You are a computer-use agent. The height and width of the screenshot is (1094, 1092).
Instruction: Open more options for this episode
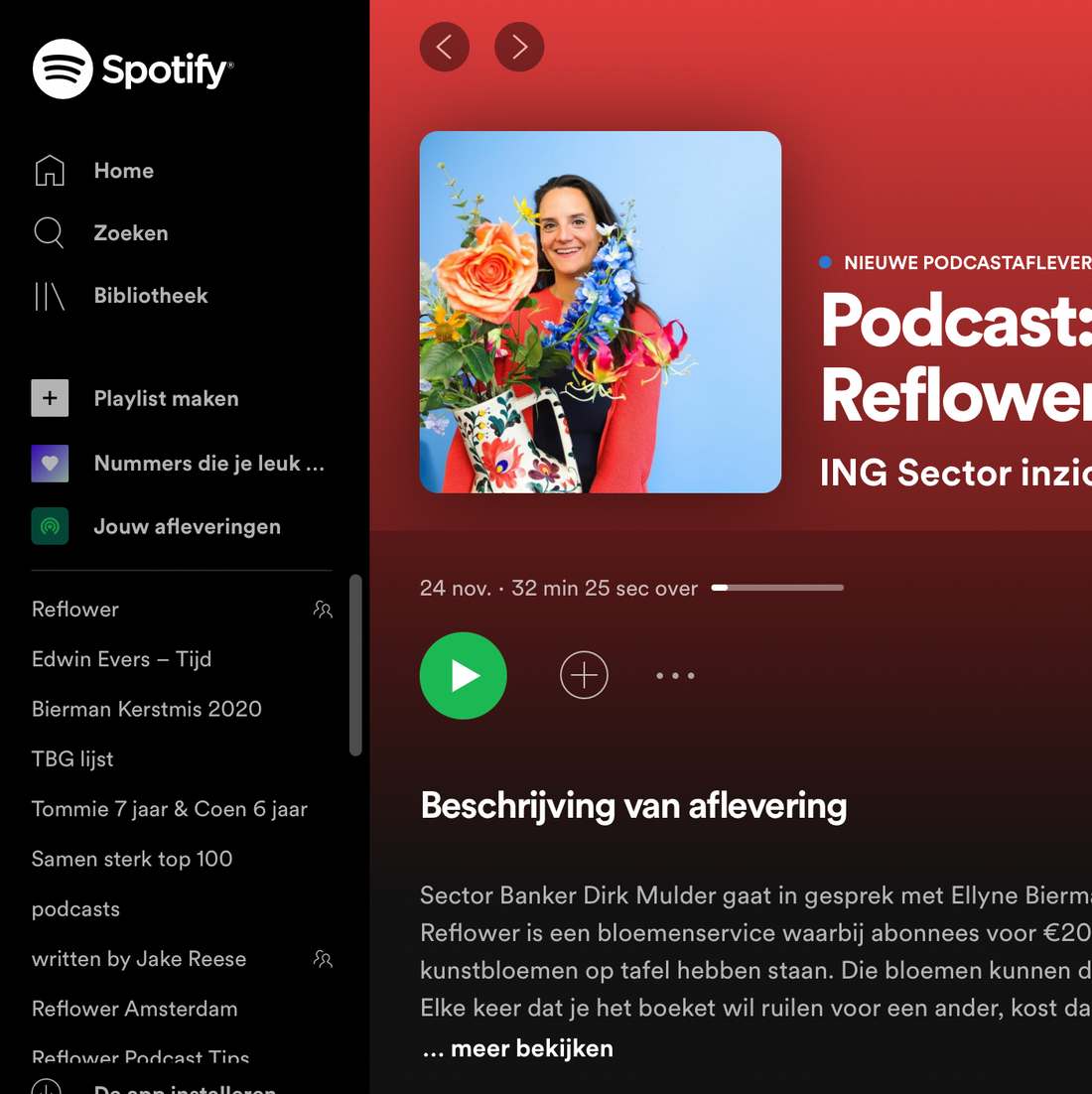coord(675,675)
